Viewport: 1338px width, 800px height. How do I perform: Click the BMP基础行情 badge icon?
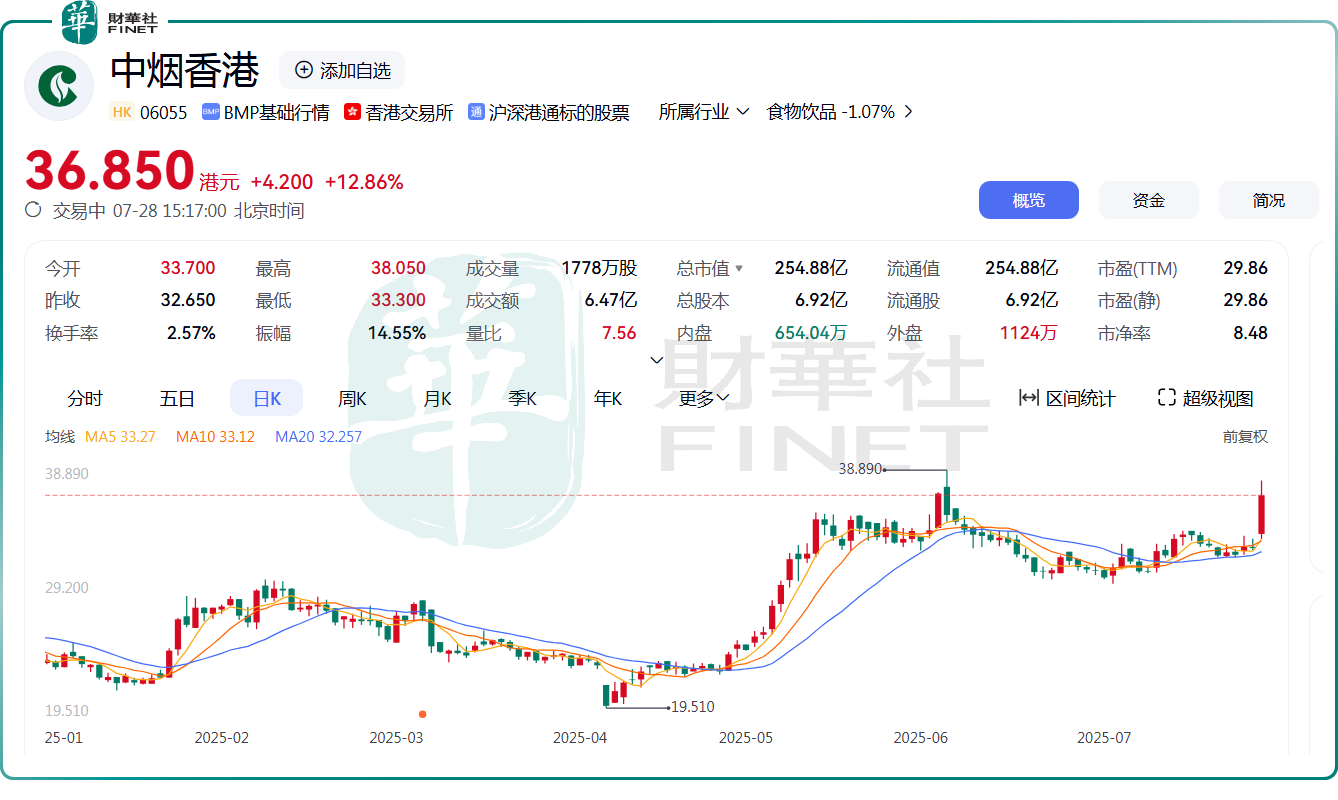pyautogui.click(x=210, y=112)
